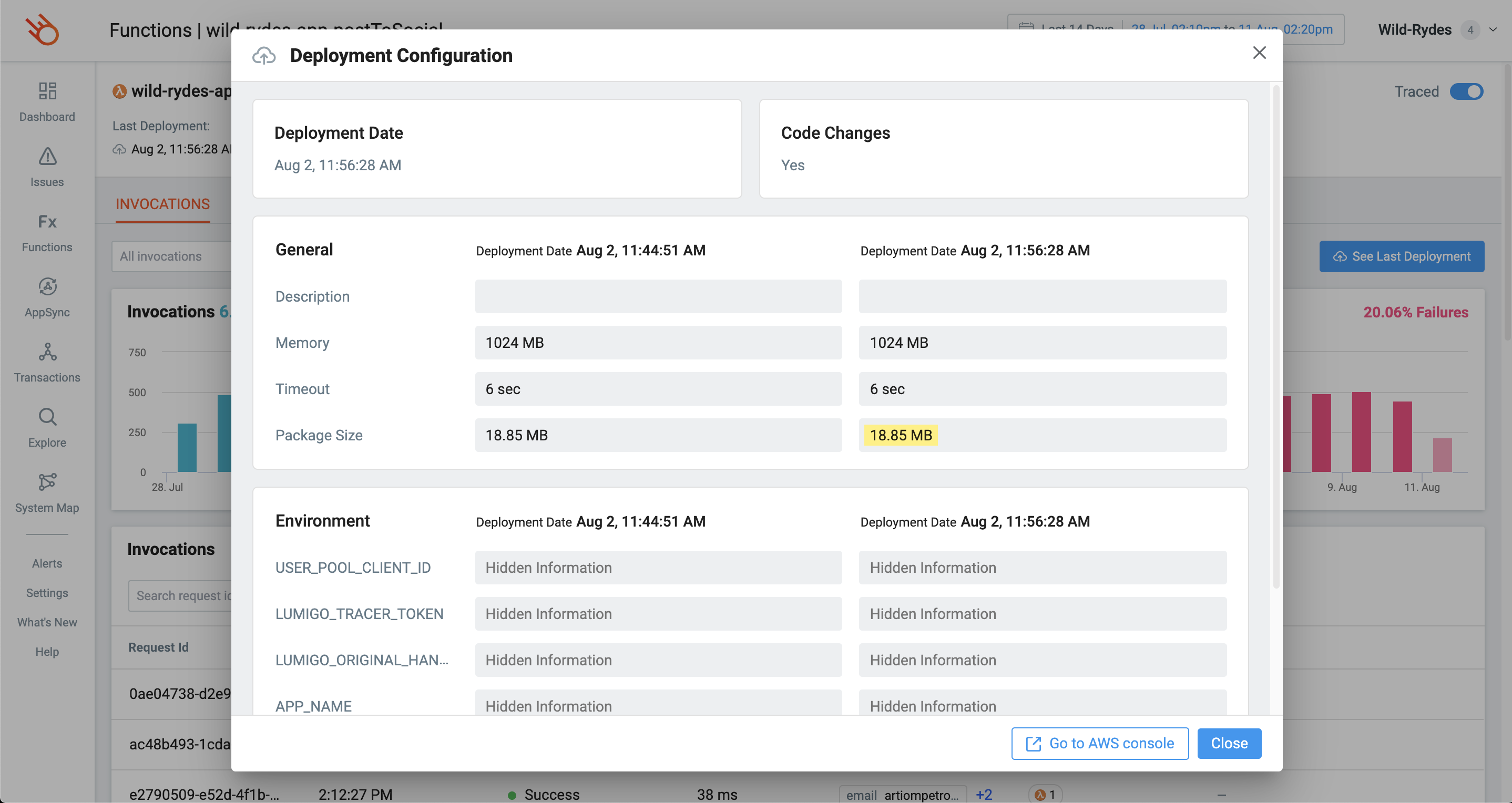Open the Dashboard sidebar icon
This screenshot has height=803, width=1512.
click(47, 91)
